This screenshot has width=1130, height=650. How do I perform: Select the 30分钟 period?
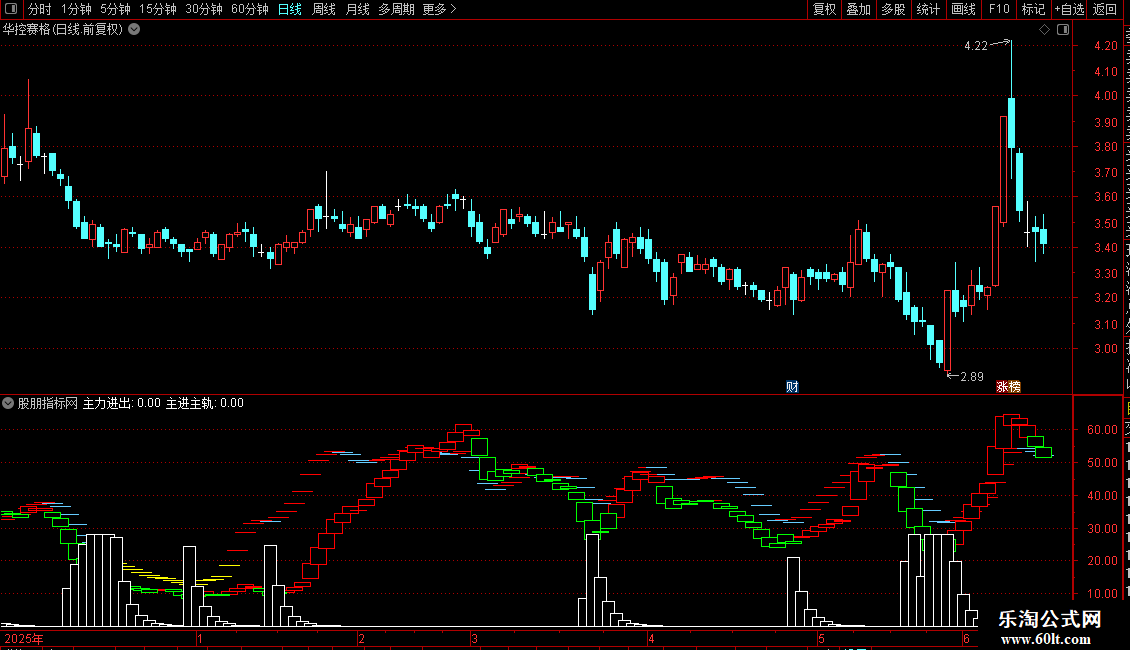coord(204,9)
